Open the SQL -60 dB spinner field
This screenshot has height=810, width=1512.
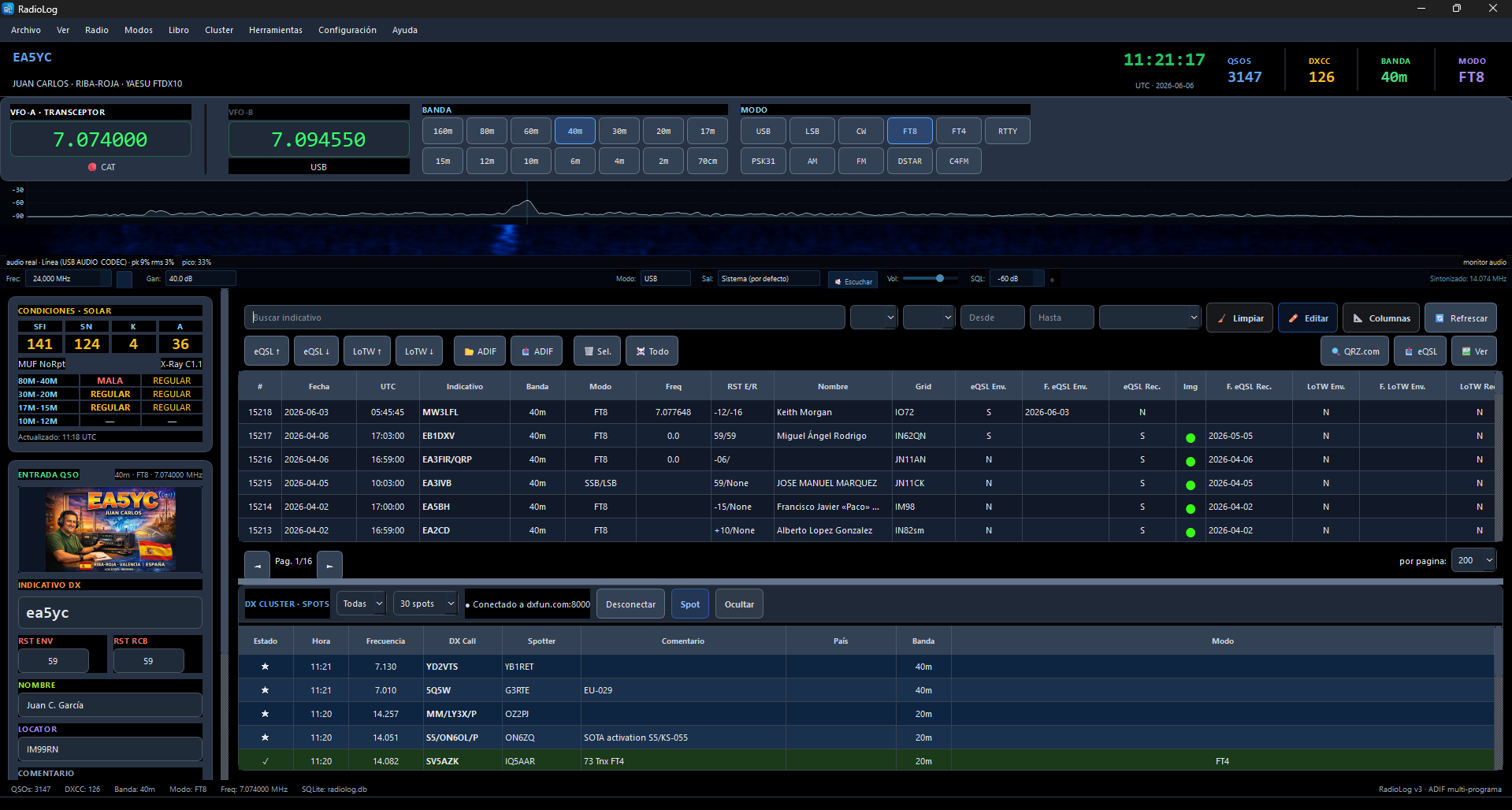[x=1017, y=278]
